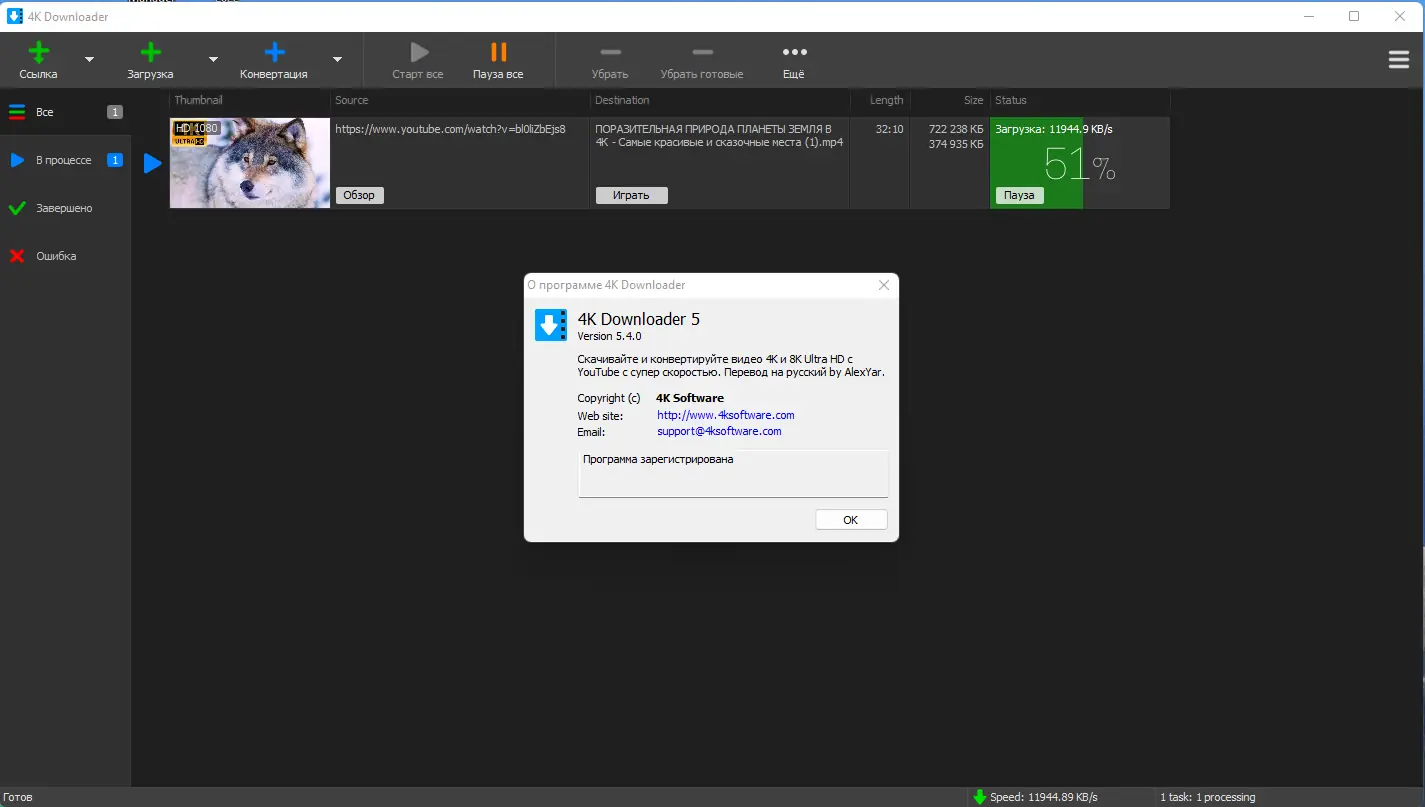Click the Пауза button in Status

[x=1019, y=195]
